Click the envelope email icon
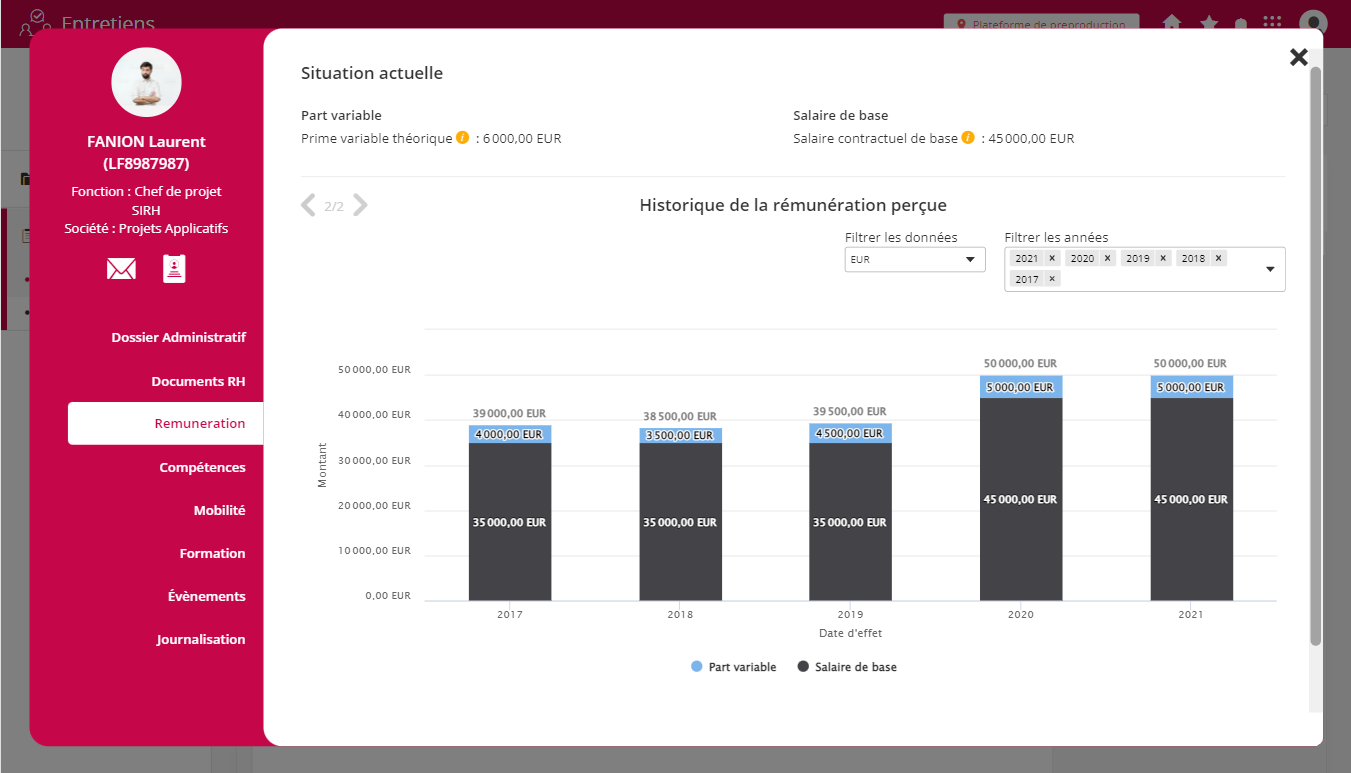 tap(121, 269)
